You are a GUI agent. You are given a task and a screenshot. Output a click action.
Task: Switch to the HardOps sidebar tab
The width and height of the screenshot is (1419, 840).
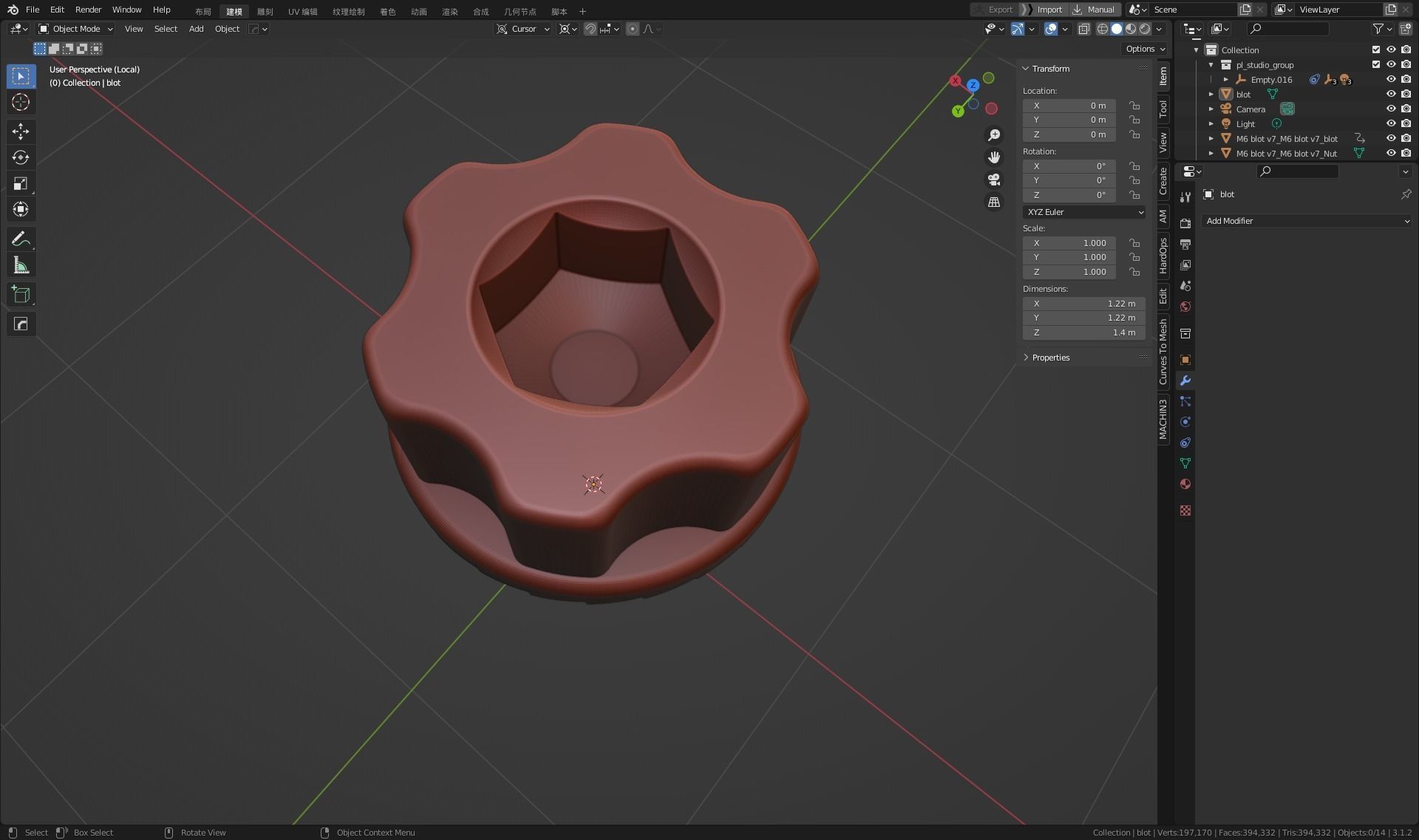[x=1163, y=256]
